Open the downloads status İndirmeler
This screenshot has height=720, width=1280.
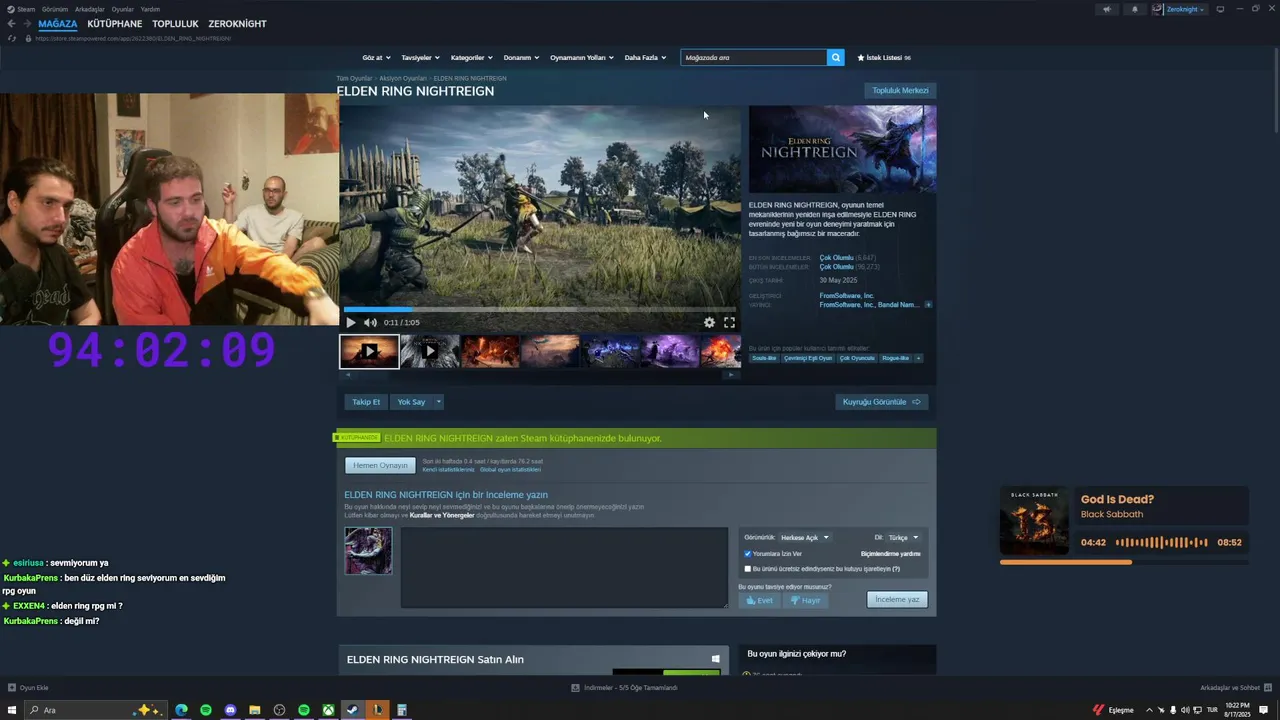624,688
